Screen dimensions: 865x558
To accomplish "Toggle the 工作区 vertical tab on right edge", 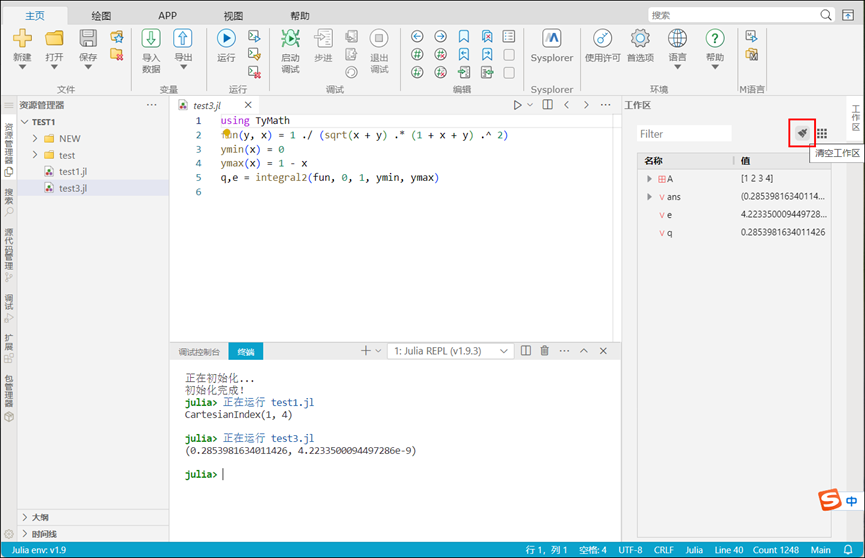I will [x=856, y=118].
